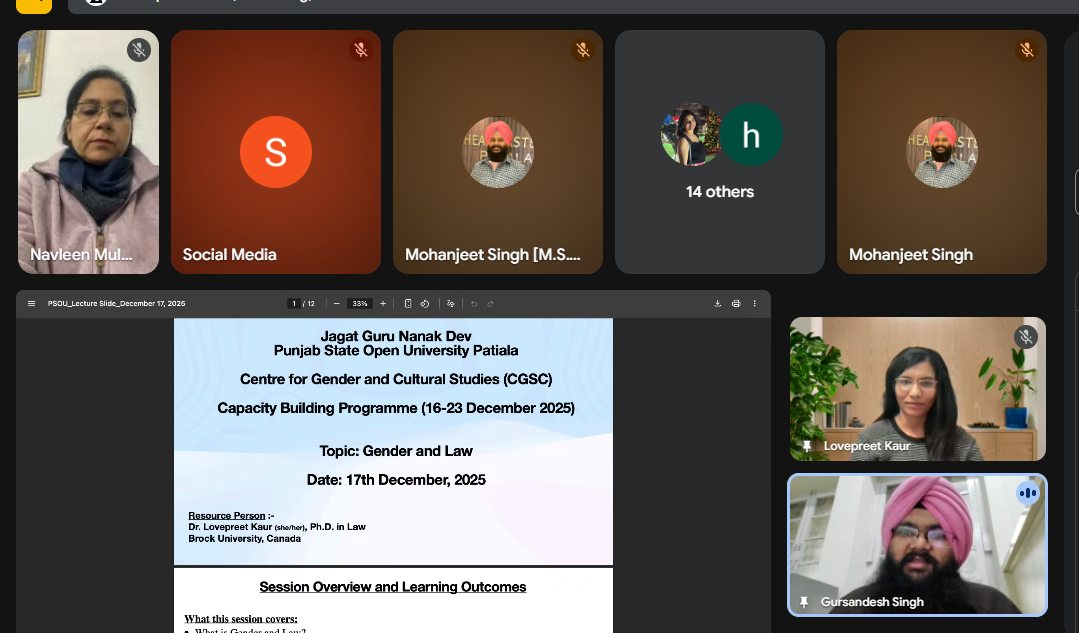Click the PDF page number field

tap(294, 303)
